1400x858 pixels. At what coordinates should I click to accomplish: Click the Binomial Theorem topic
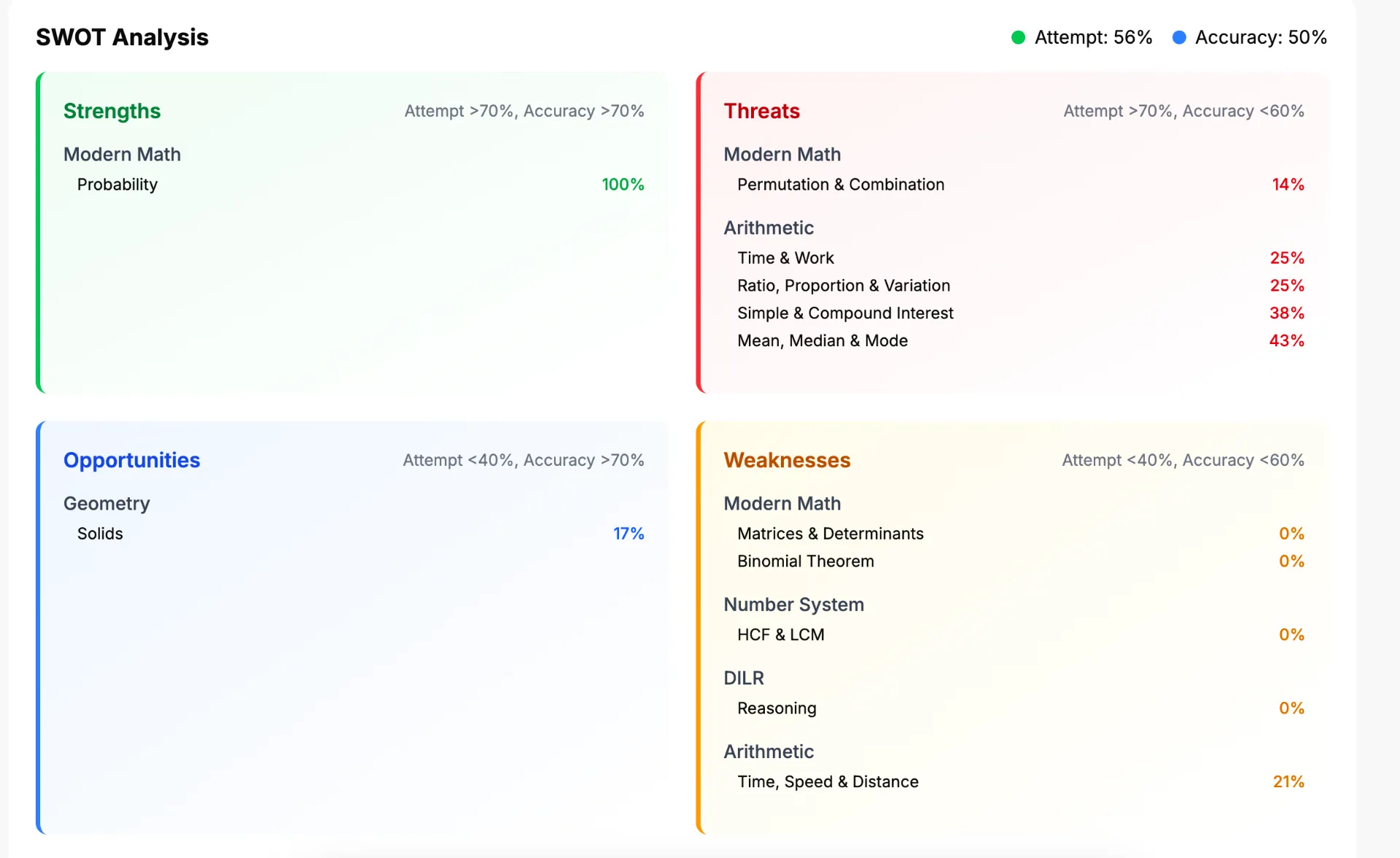806,561
